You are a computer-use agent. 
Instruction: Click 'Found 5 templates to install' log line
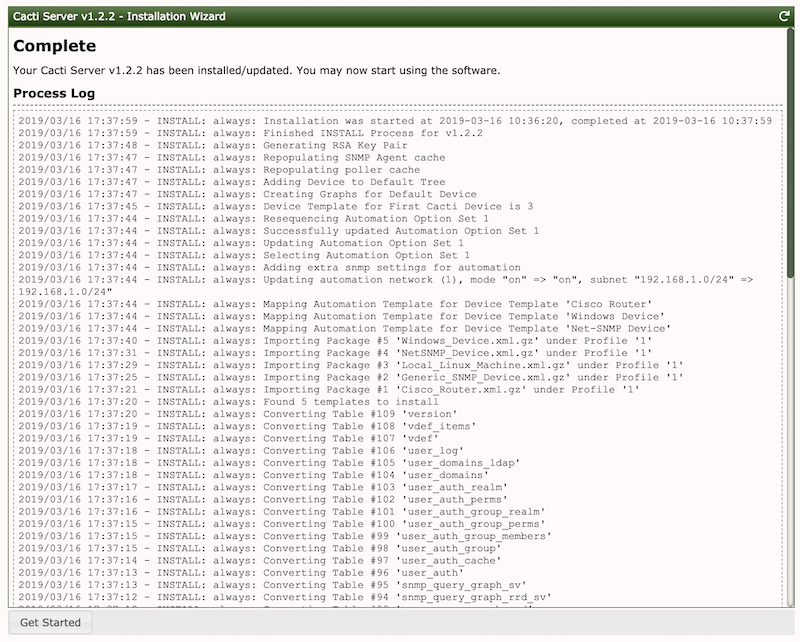coord(229,403)
